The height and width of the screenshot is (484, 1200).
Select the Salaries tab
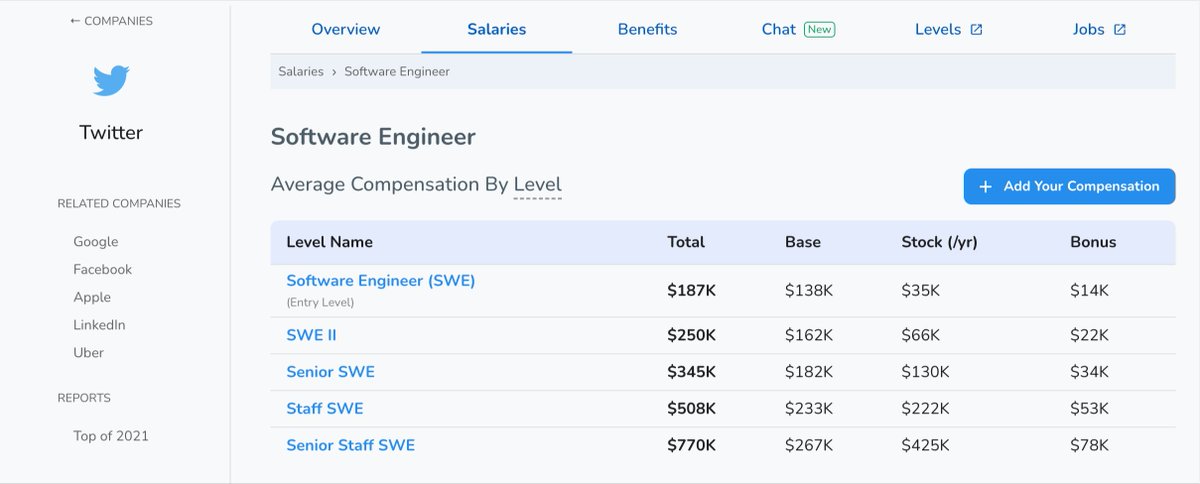click(x=497, y=29)
